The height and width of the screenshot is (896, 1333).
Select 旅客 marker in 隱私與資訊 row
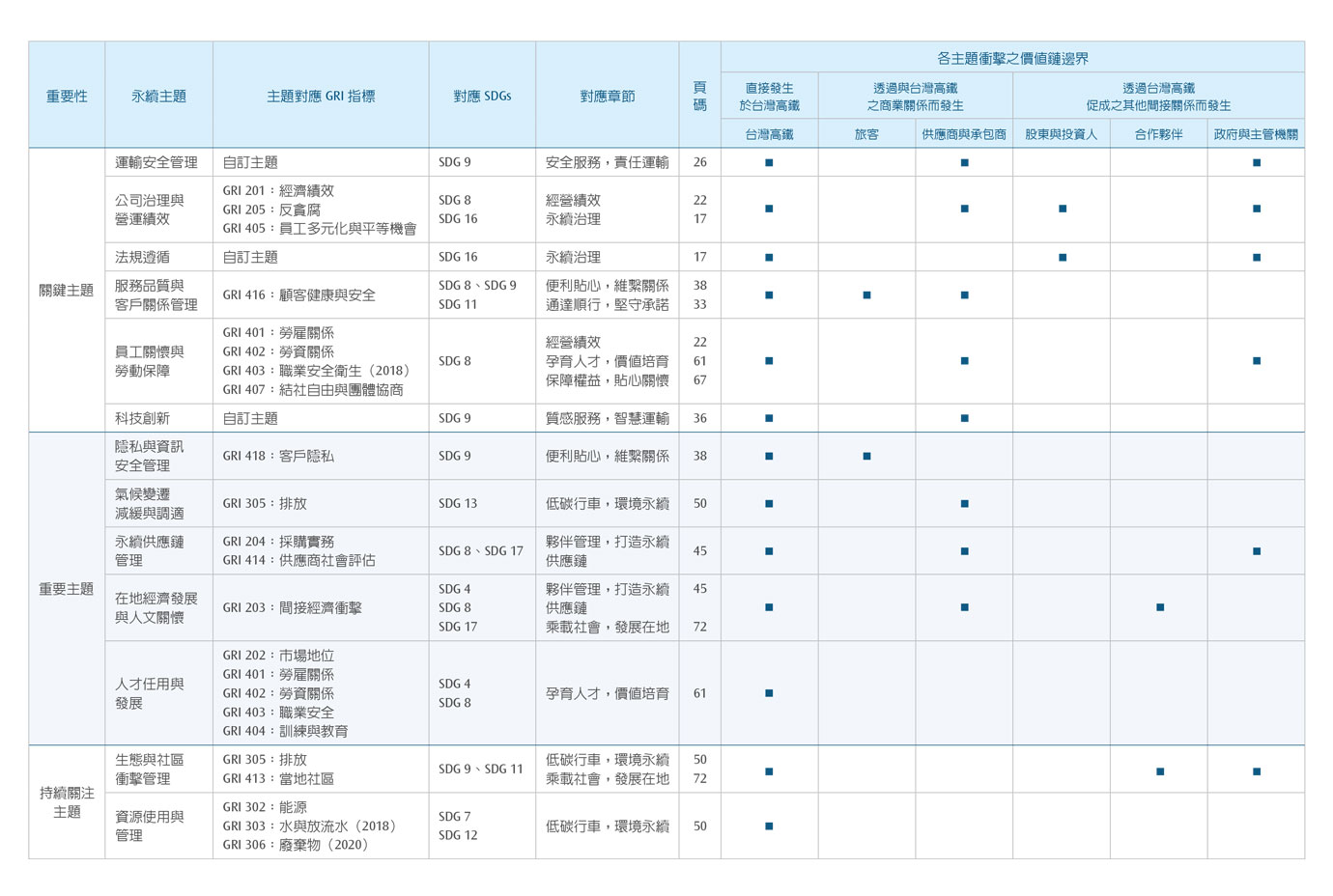(866, 456)
